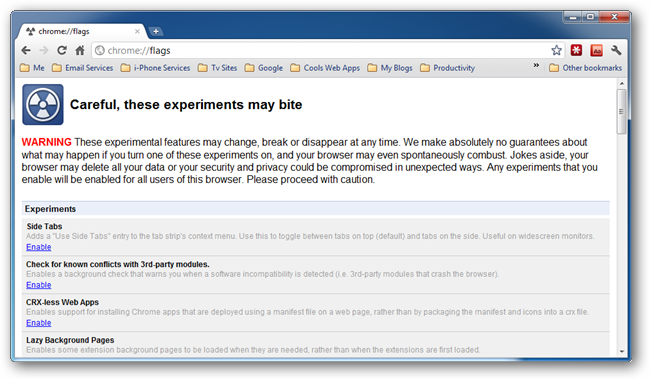Open the wrench settings menu
Image resolution: width=650 pixels, height=380 pixels.
click(616, 51)
